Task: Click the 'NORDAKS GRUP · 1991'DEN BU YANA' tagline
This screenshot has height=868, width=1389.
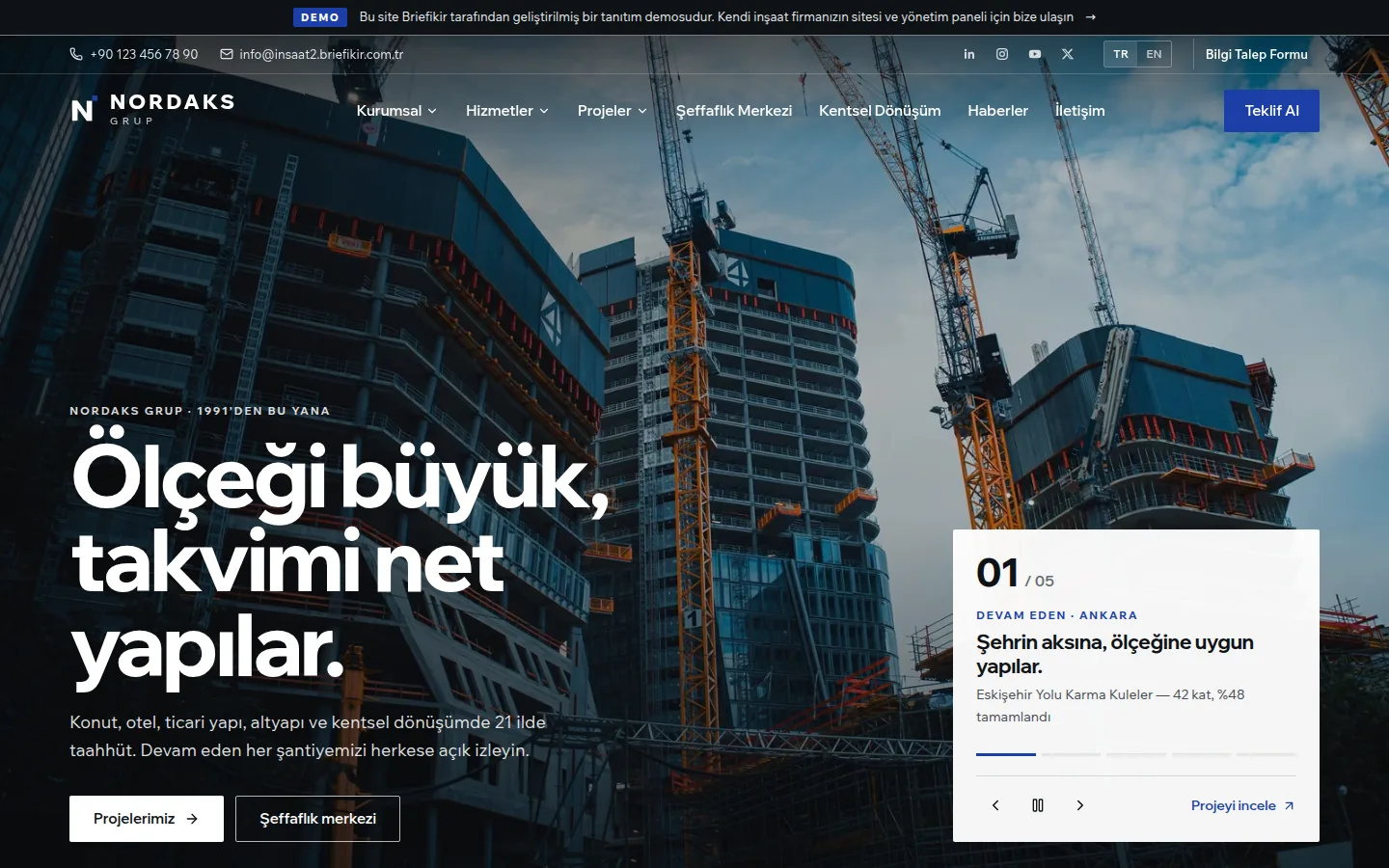Action: tap(200, 411)
